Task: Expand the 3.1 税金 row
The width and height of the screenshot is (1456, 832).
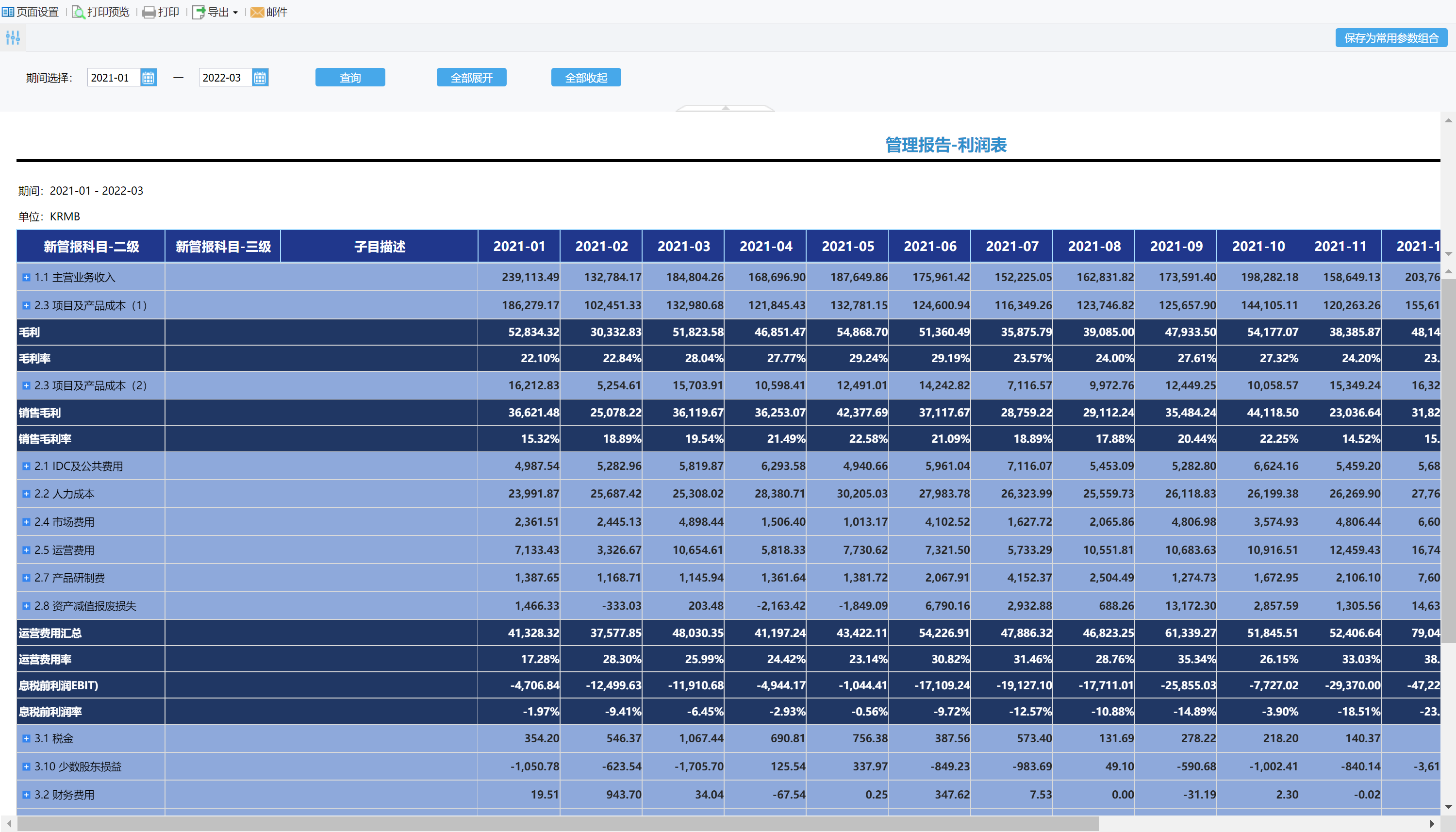Action: [26, 738]
